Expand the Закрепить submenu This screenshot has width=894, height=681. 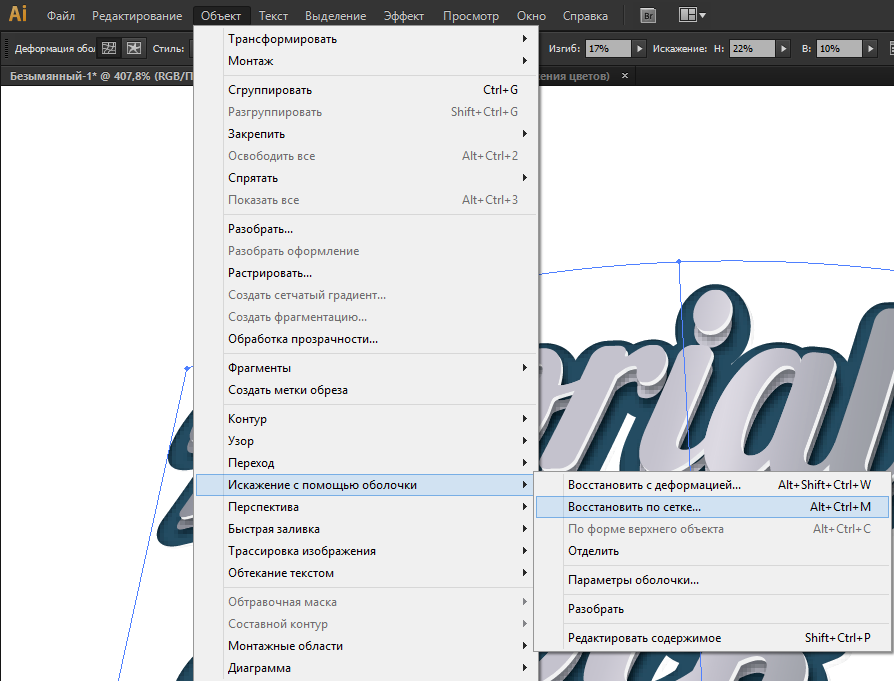click(x=365, y=134)
